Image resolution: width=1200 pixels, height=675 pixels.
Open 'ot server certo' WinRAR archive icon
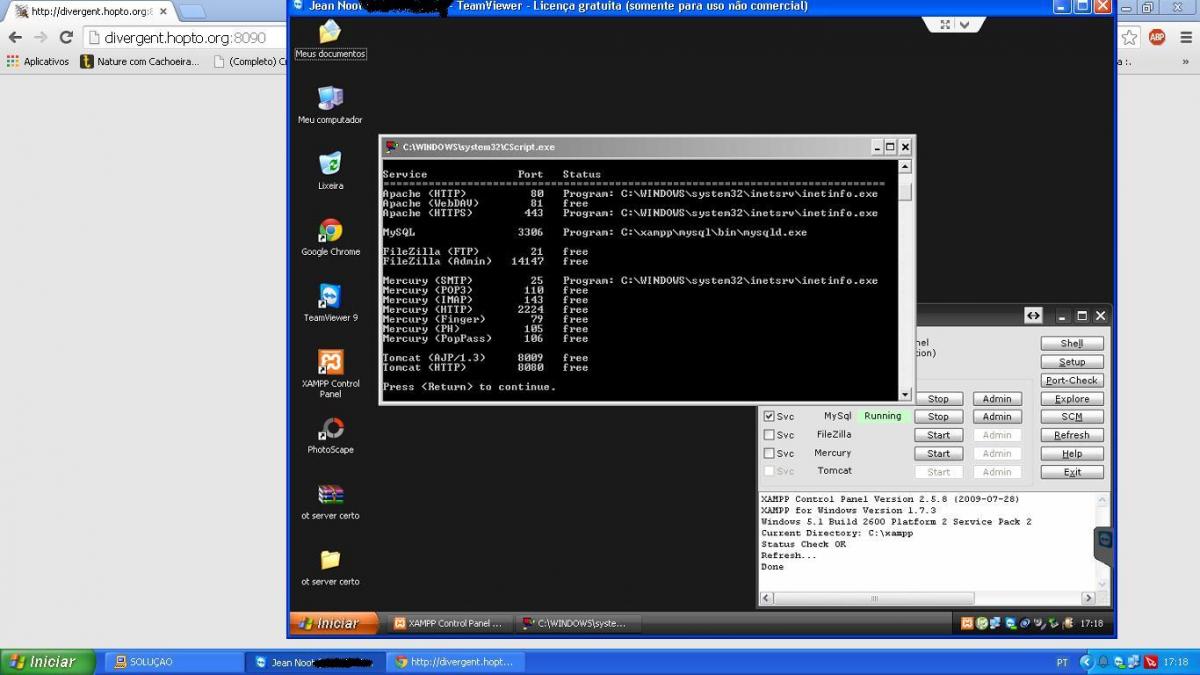(x=330, y=502)
